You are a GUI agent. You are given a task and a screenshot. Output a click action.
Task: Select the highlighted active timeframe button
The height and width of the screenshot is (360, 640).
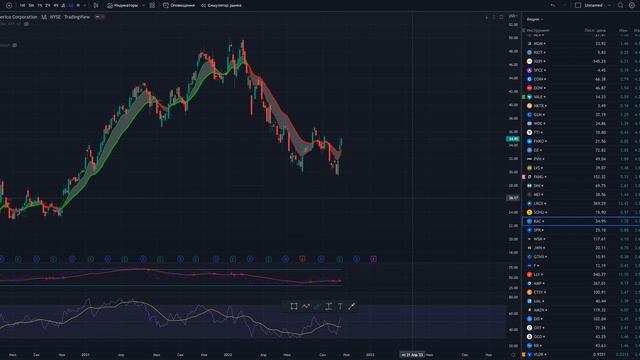coord(71,5)
